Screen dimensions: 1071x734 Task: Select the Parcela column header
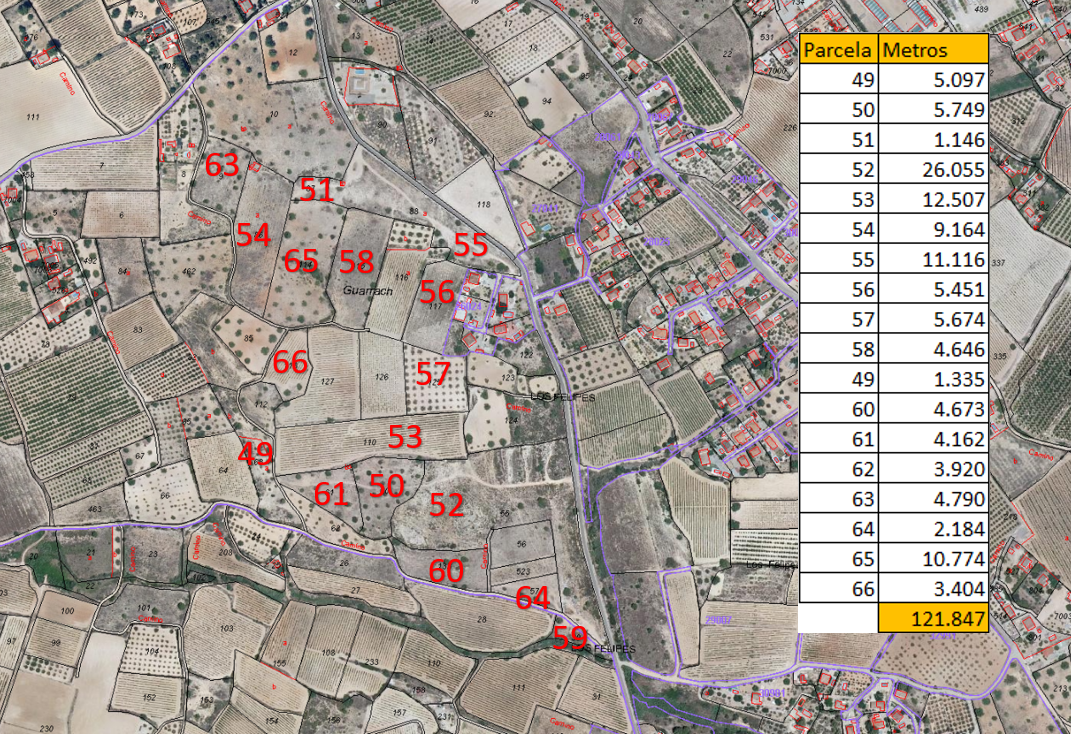pos(838,50)
